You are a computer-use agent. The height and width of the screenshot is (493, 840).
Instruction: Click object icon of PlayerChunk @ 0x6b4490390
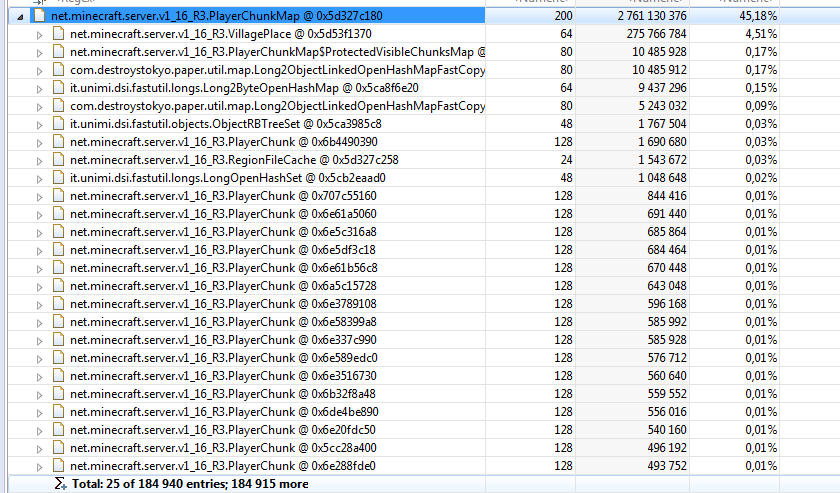click(58, 141)
